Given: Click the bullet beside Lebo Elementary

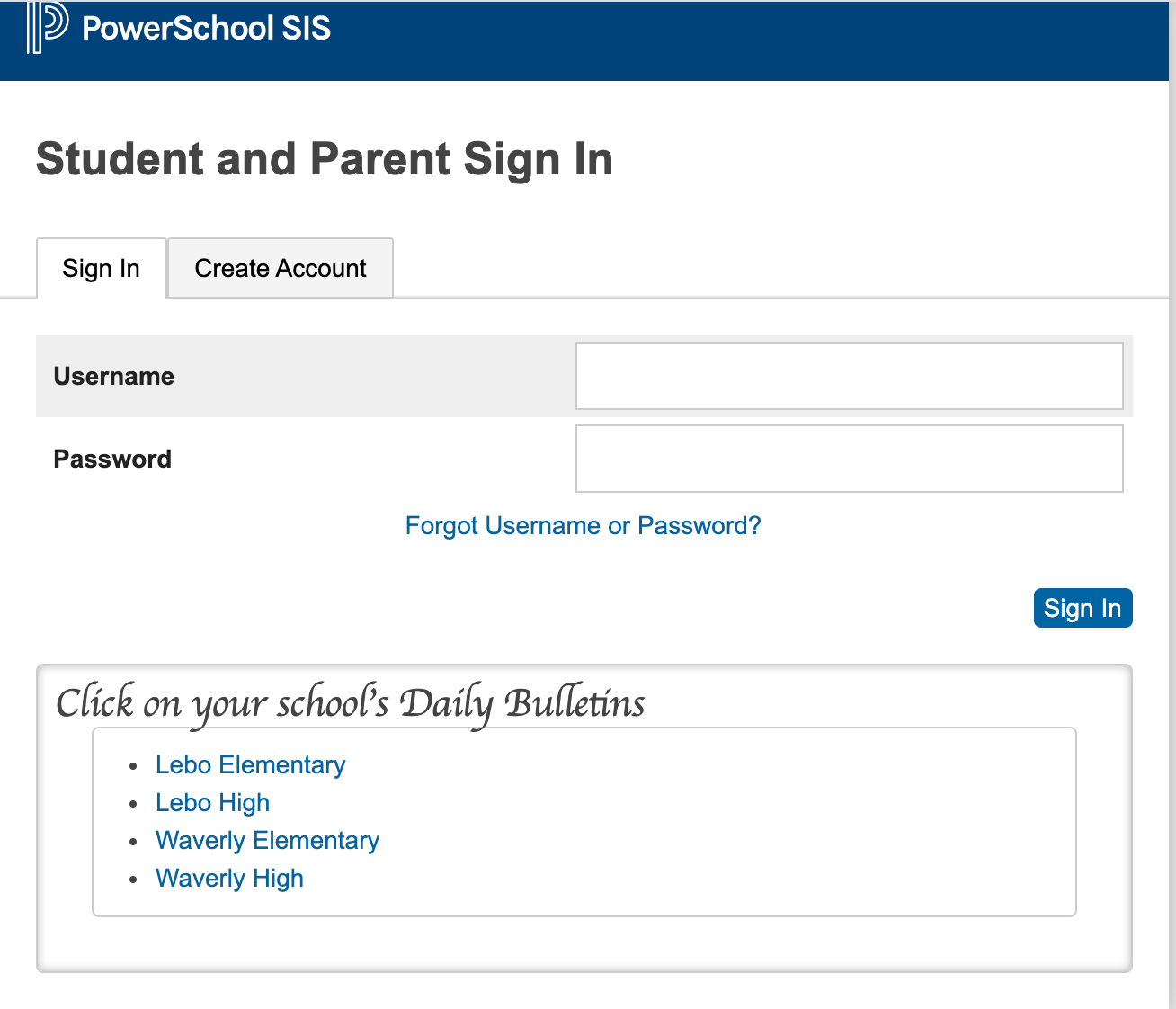Looking at the screenshot, I should coord(133,766).
